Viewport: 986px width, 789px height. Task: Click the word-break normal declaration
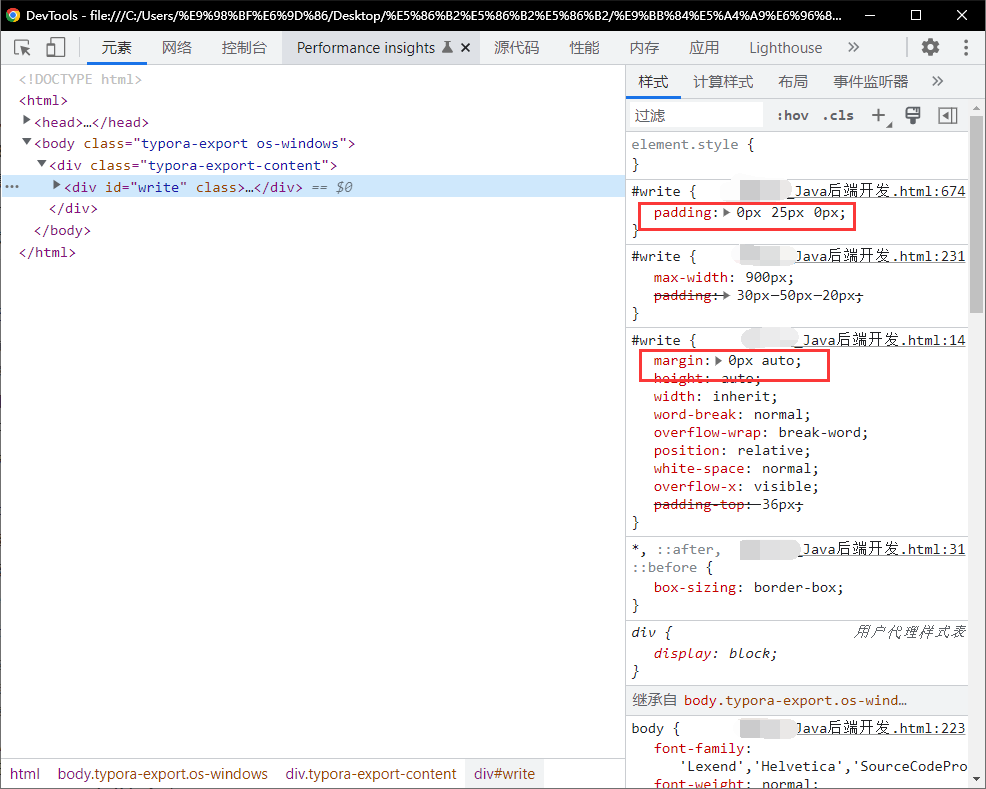coord(732,415)
